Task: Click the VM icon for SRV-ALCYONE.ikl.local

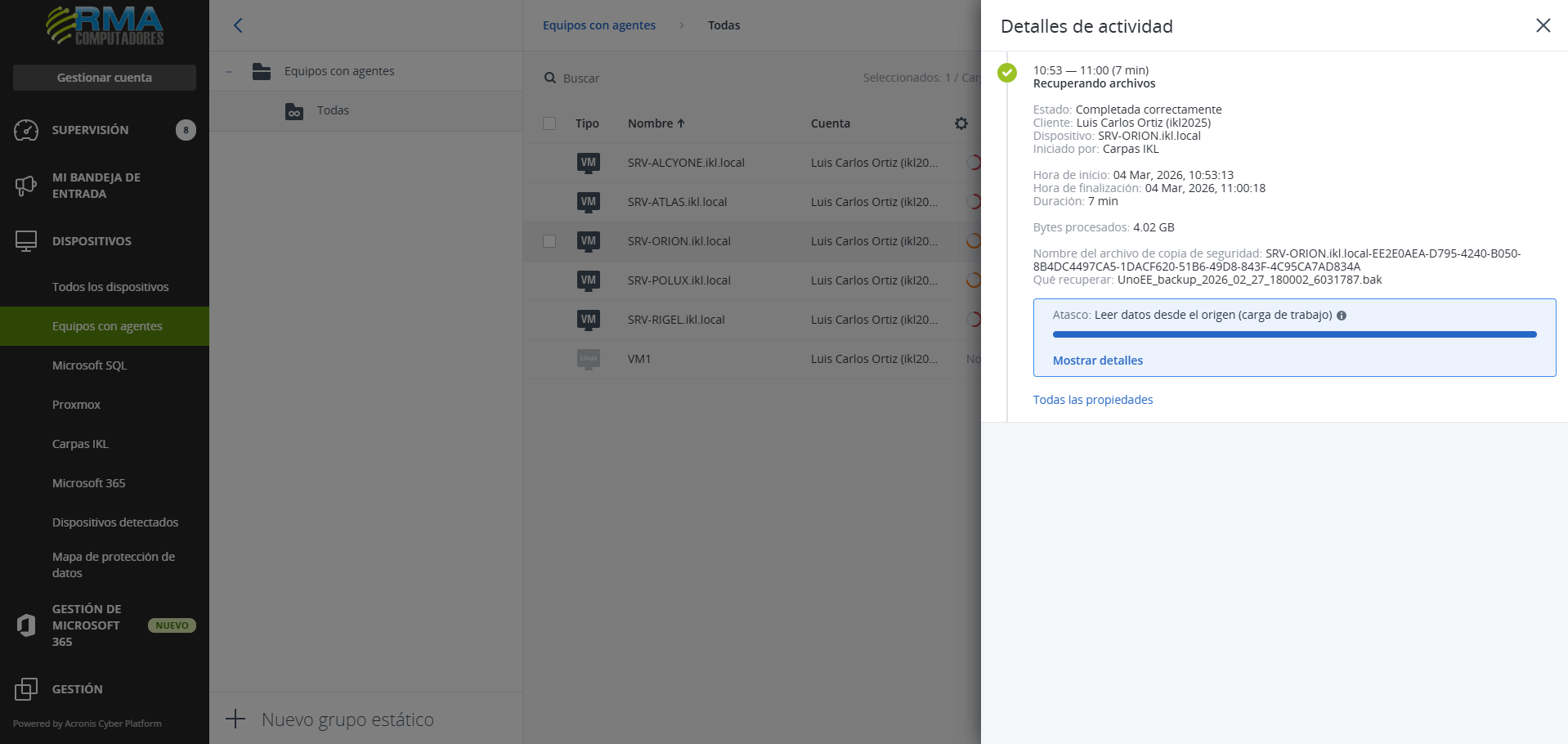Action: [x=588, y=163]
